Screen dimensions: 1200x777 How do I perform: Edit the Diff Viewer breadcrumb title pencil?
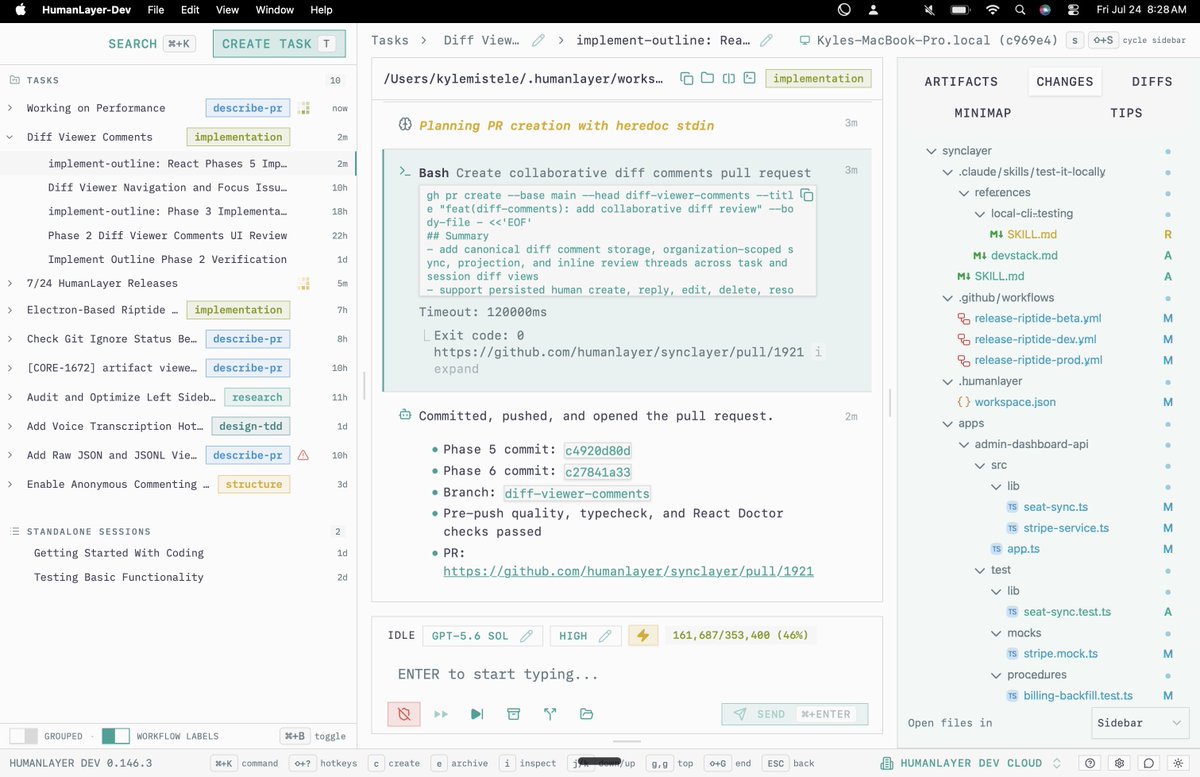(x=539, y=41)
